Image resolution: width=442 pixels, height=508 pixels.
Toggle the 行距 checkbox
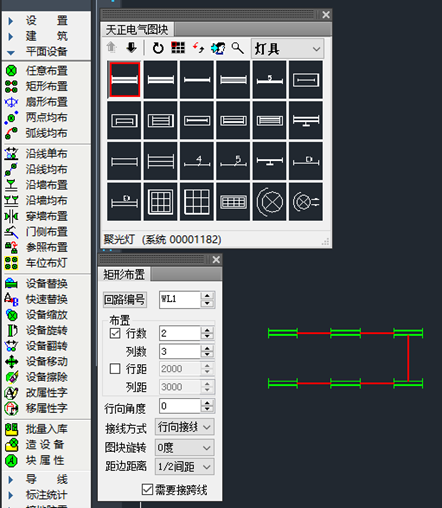tap(115, 369)
